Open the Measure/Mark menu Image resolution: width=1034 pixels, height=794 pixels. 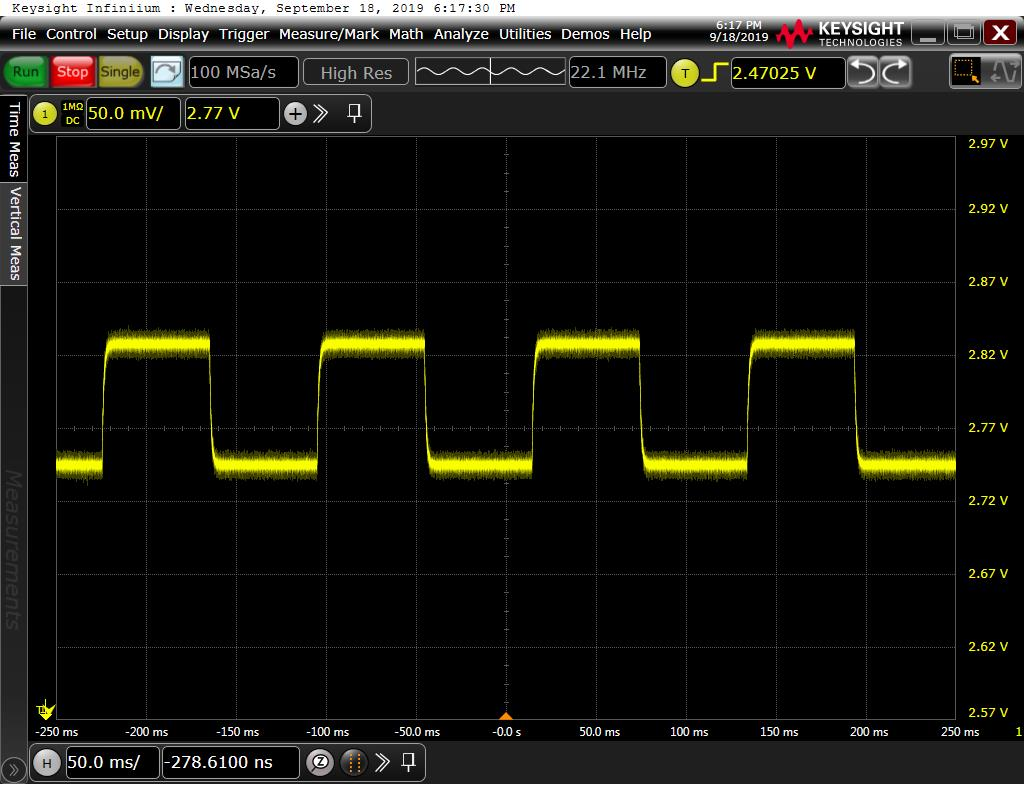click(328, 34)
